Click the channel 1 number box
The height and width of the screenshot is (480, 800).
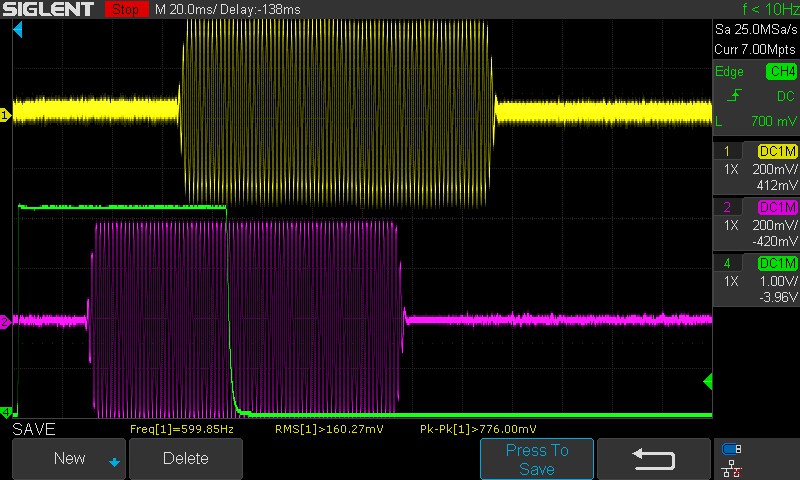[727, 151]
